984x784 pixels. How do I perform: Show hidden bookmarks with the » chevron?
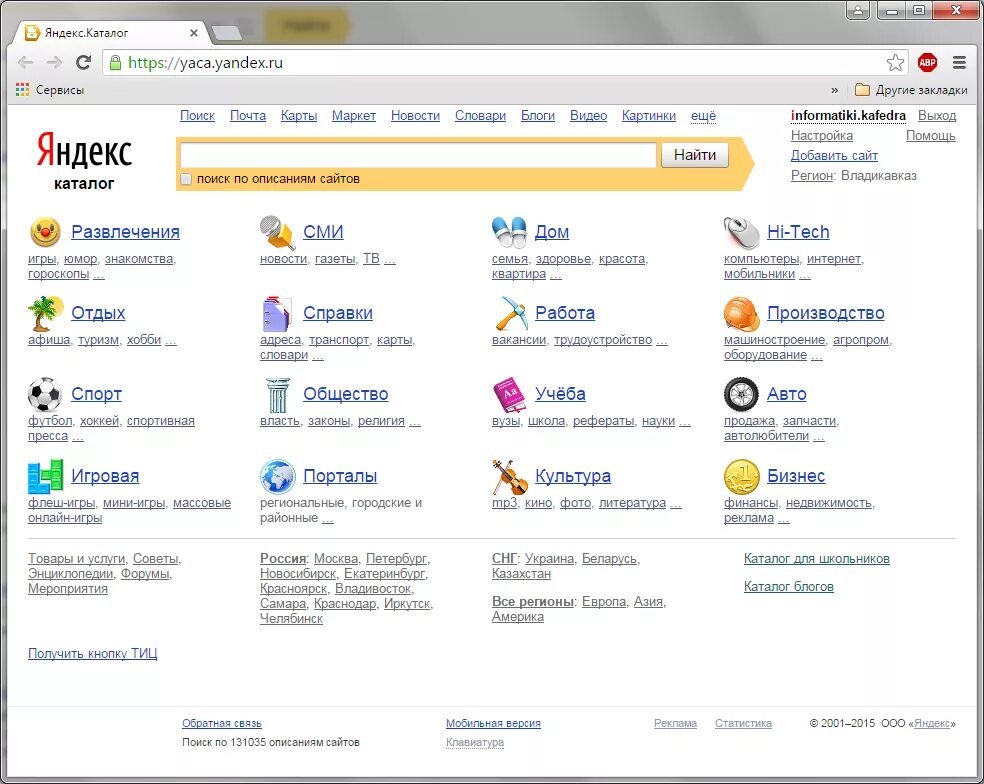834,90
